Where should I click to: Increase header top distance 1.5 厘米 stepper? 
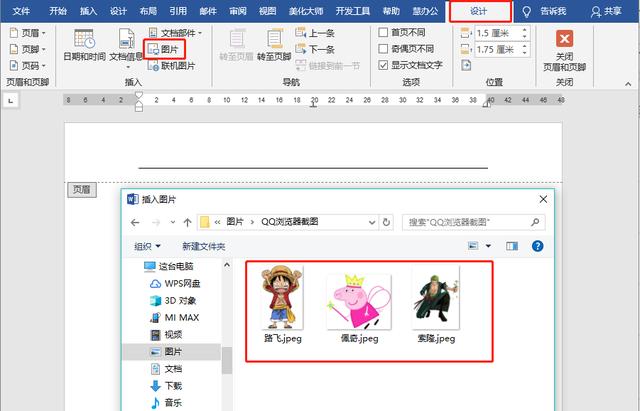coord(524,29)
